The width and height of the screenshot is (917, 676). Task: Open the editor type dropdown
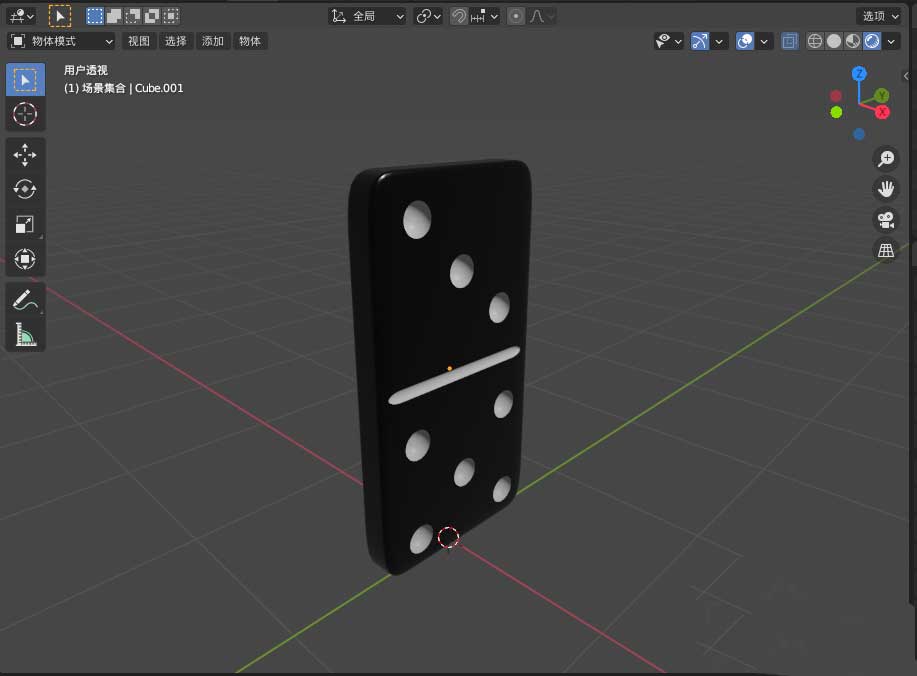click(x=21, y=16)
